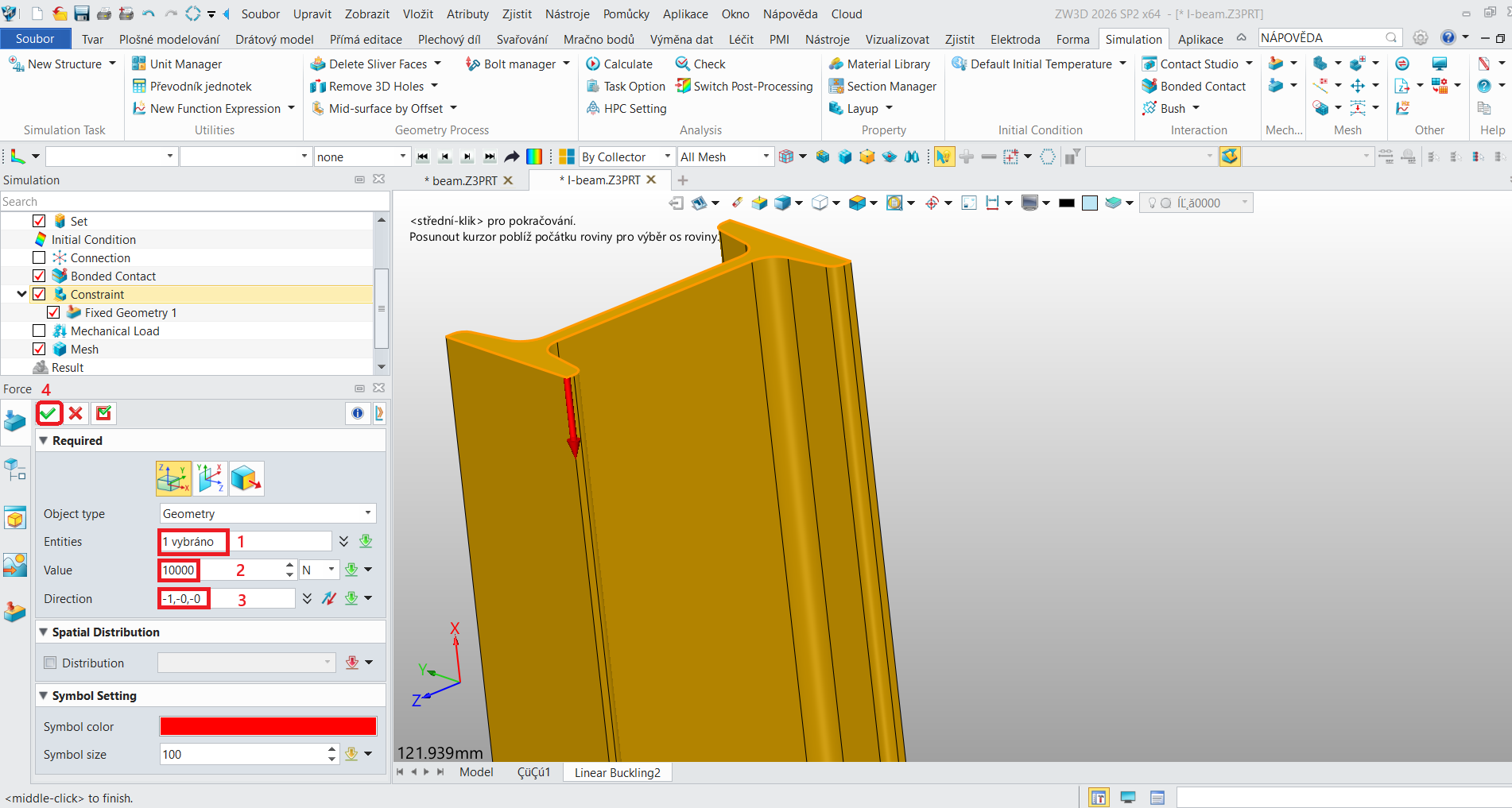The image size is (1512, 808).
Task: Select the second force coordinate mode icon
Action: coord(210,478)
